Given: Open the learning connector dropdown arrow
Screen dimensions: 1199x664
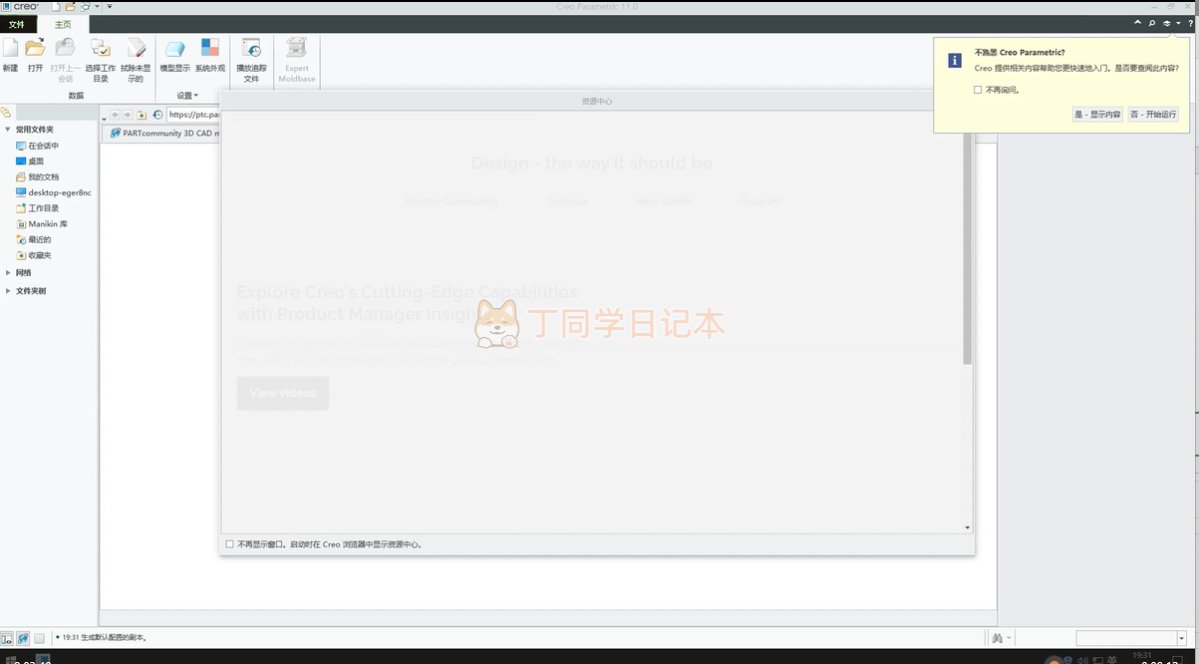Looking at the screenshot, I should 1178,24.
